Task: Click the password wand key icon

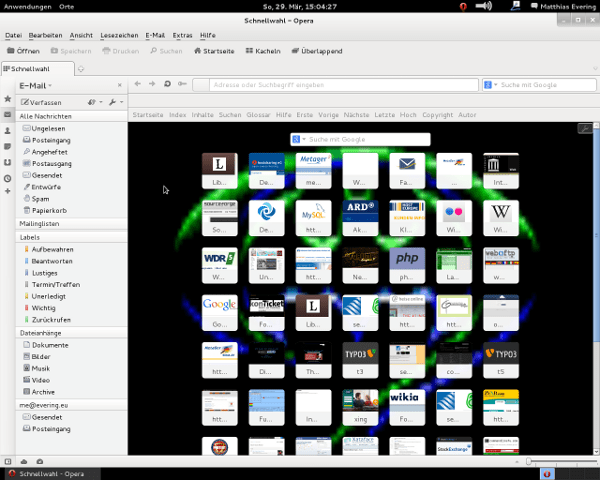Action: pyautogui.click(x=182, y=84)
